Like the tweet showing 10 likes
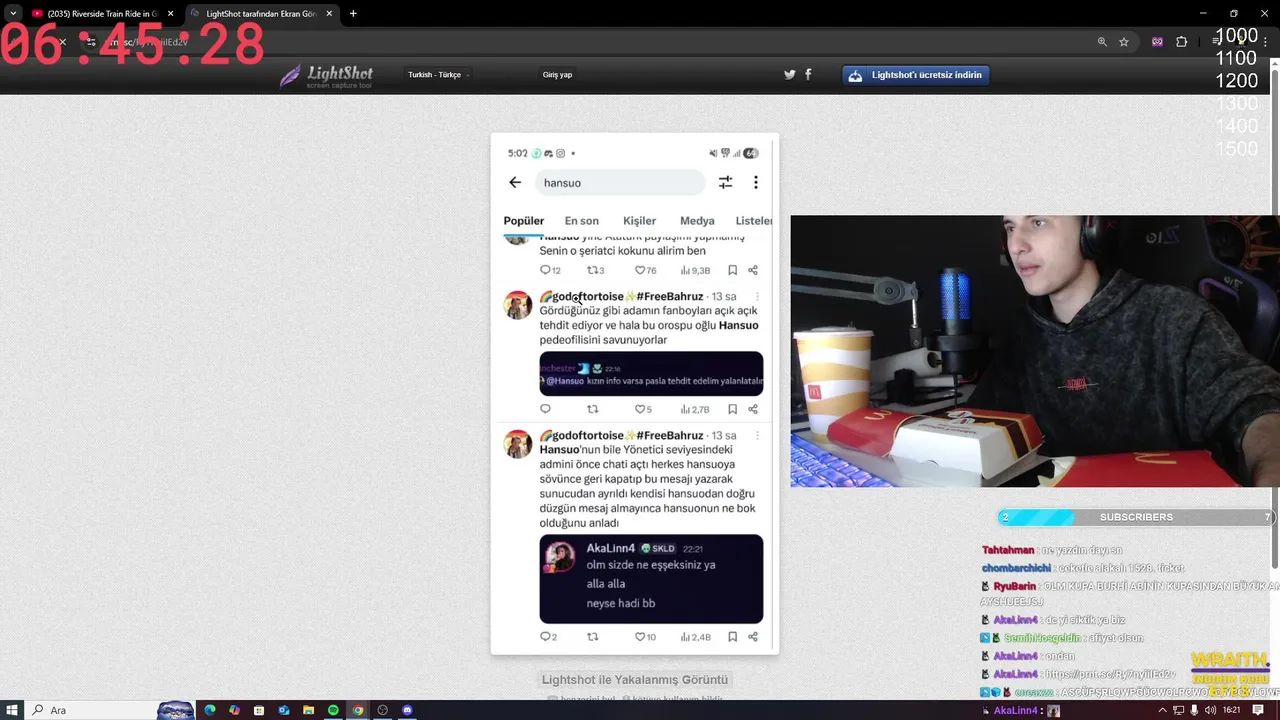Image resolution: width=1280 pixels, height=720 pixels. click(x=640, y=637)
